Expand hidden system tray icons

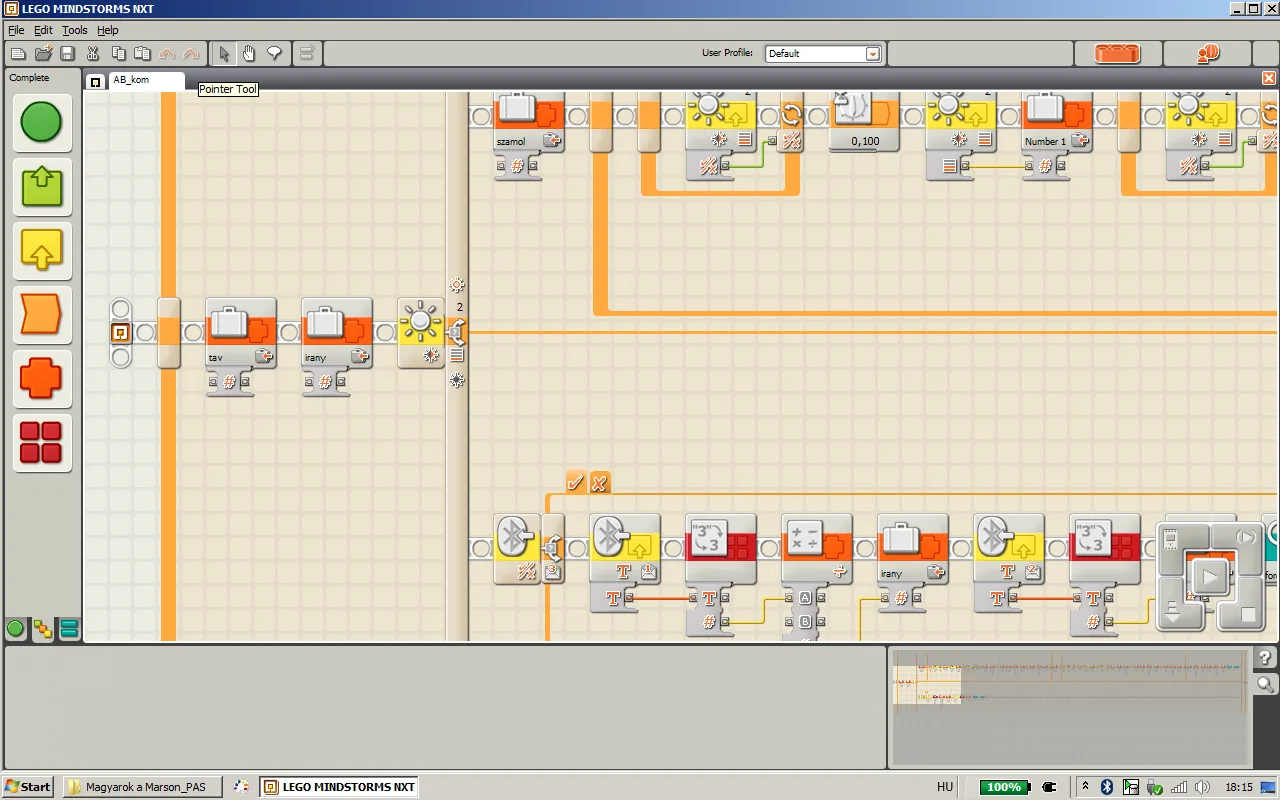tap(1085, 787)
